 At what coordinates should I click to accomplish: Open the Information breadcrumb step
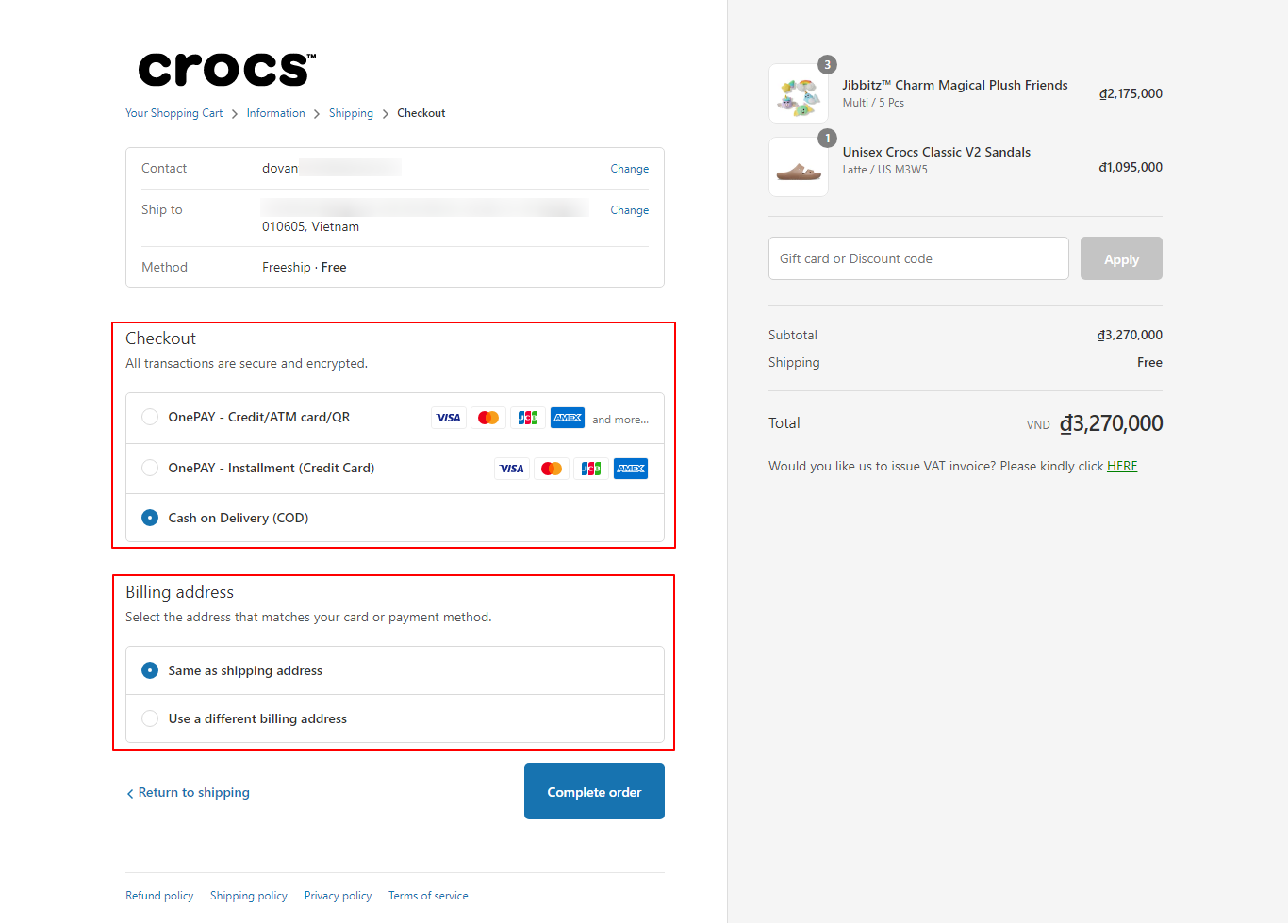click(276, 113)
